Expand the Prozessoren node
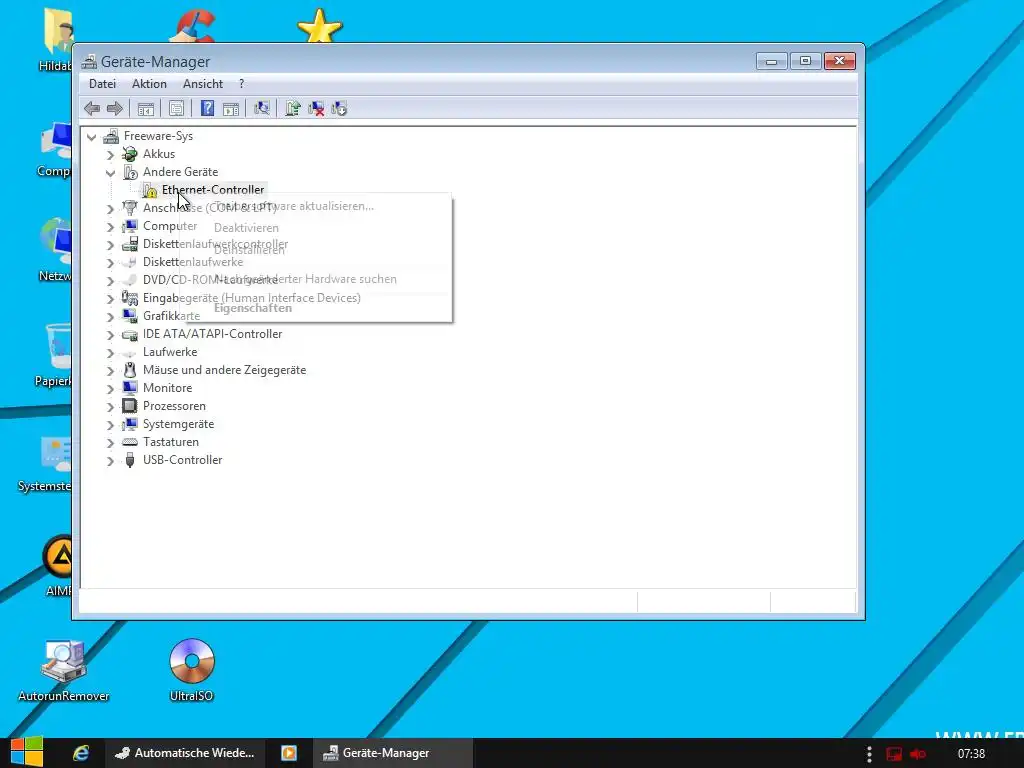 (110, 406)
